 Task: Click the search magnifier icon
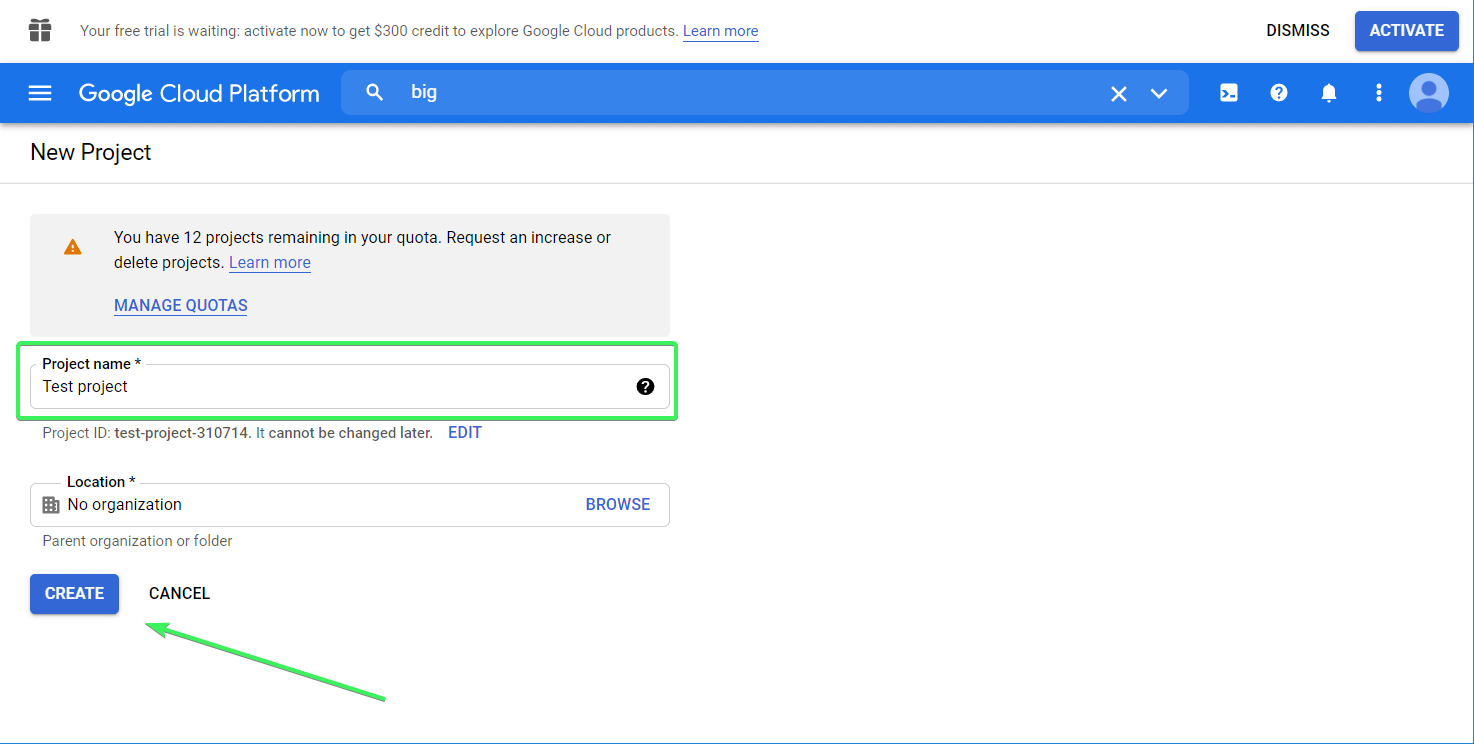(375, 93)
